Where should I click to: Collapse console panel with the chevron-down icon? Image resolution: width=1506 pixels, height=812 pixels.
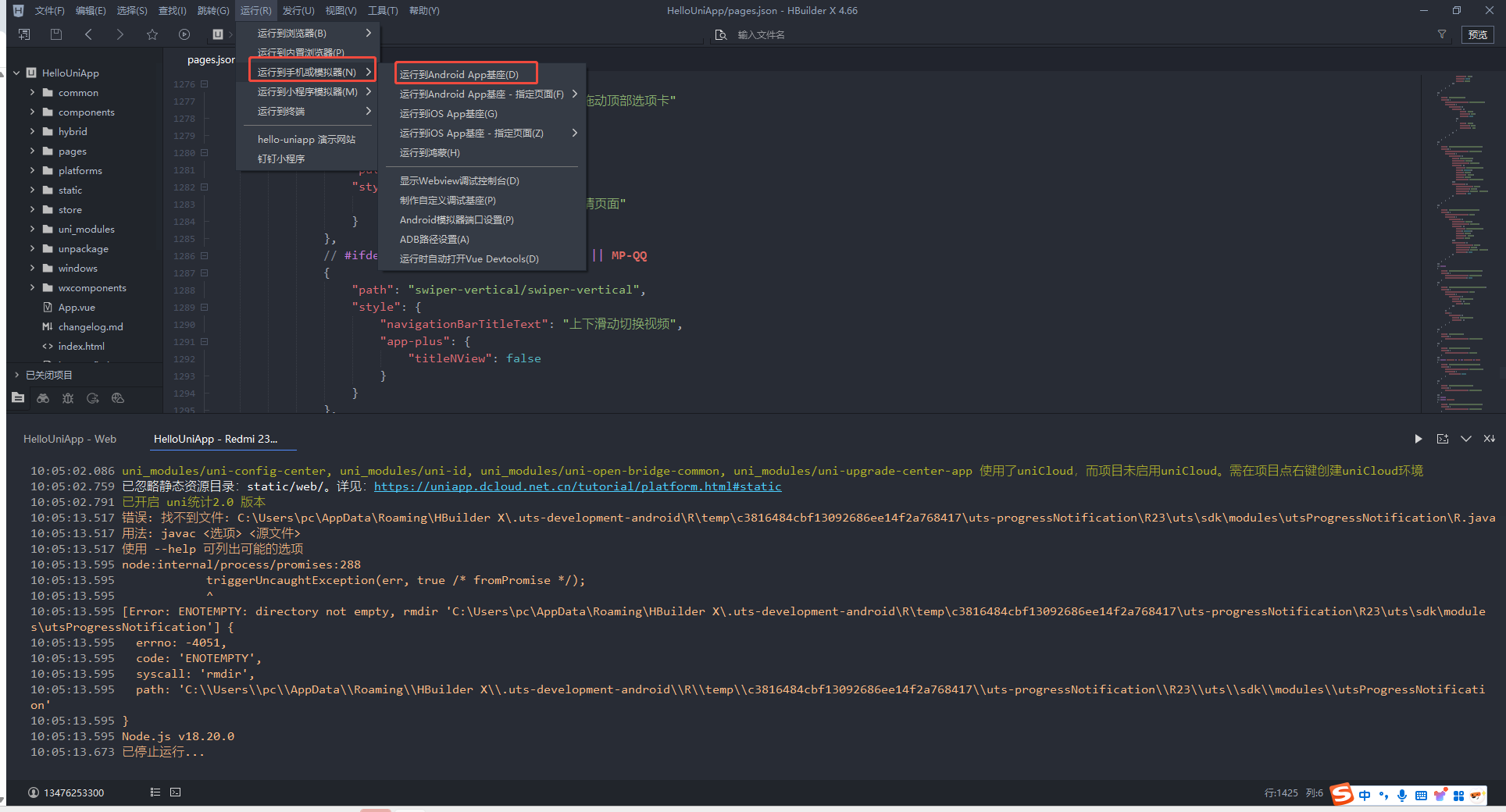(x=1466, y=439)
